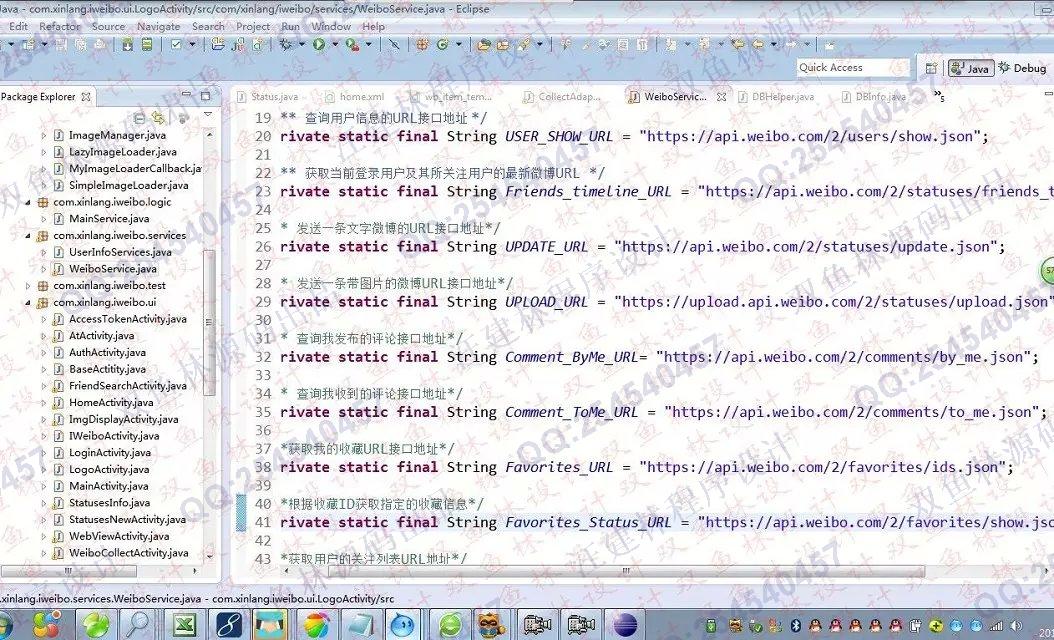This screenshot has width=1054, height=640.
Task: Minimize the Package Explorer view
Action: pos(187,95)
